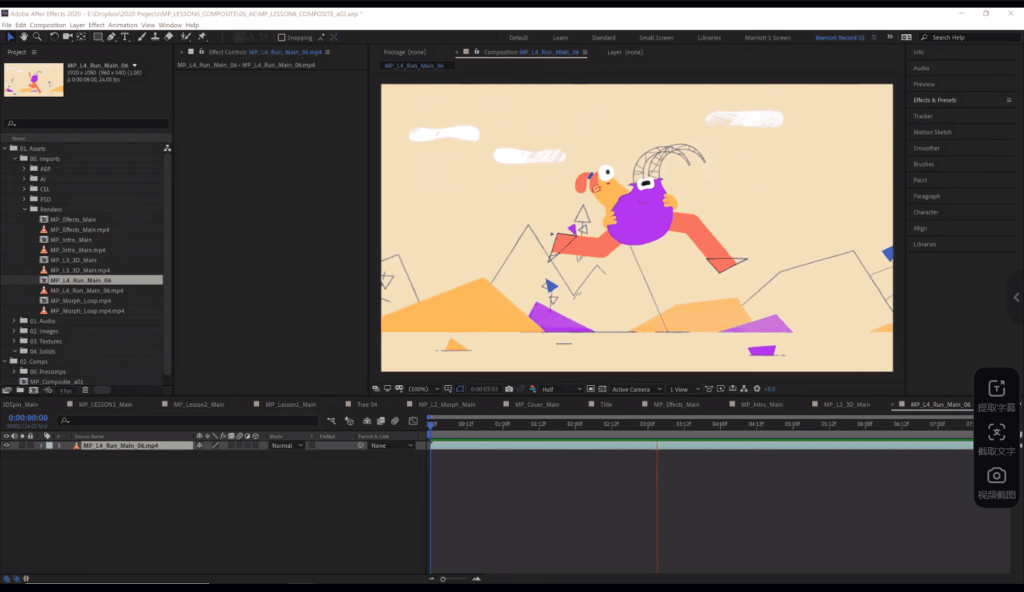Open the viewer magnification (100%) dropdown
1024x592 pixels.
(424, 389)
